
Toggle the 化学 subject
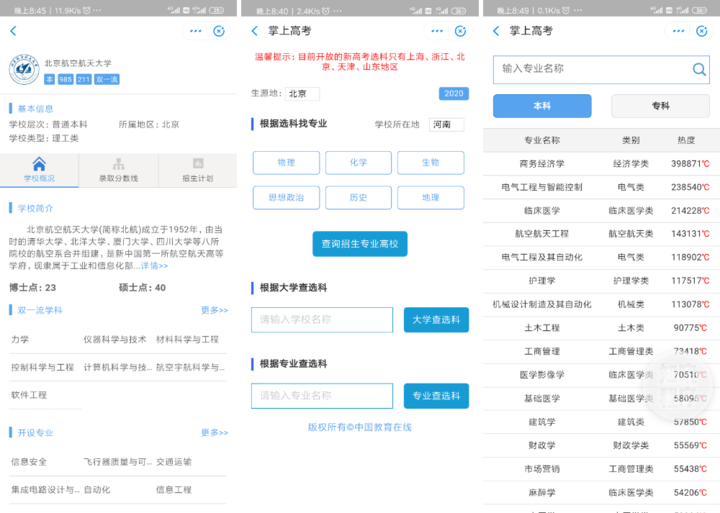tap(358, 163)
